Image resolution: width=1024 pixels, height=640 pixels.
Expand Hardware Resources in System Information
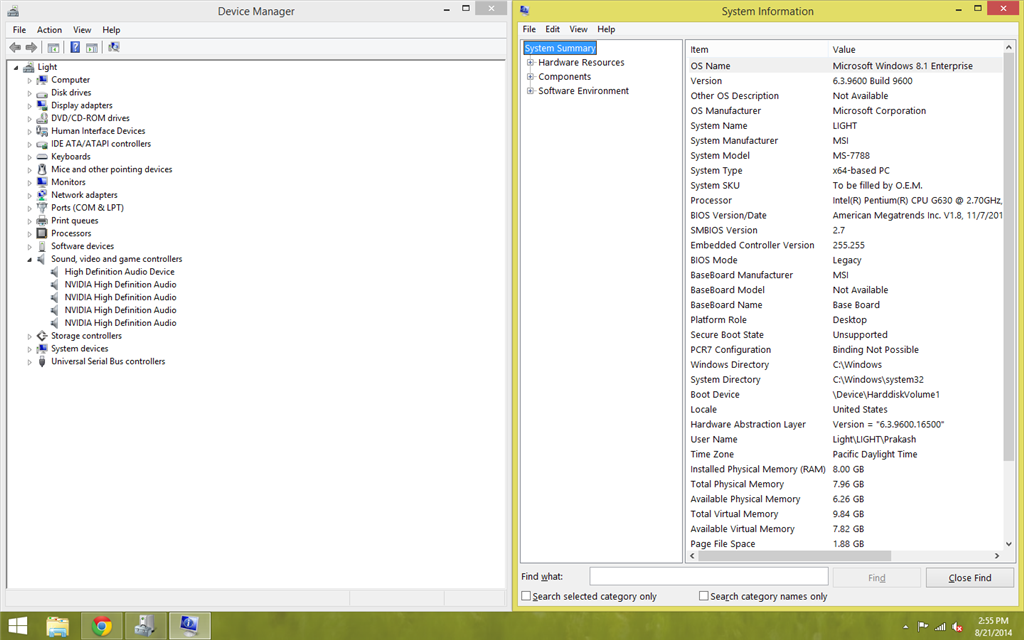point(531,63)
